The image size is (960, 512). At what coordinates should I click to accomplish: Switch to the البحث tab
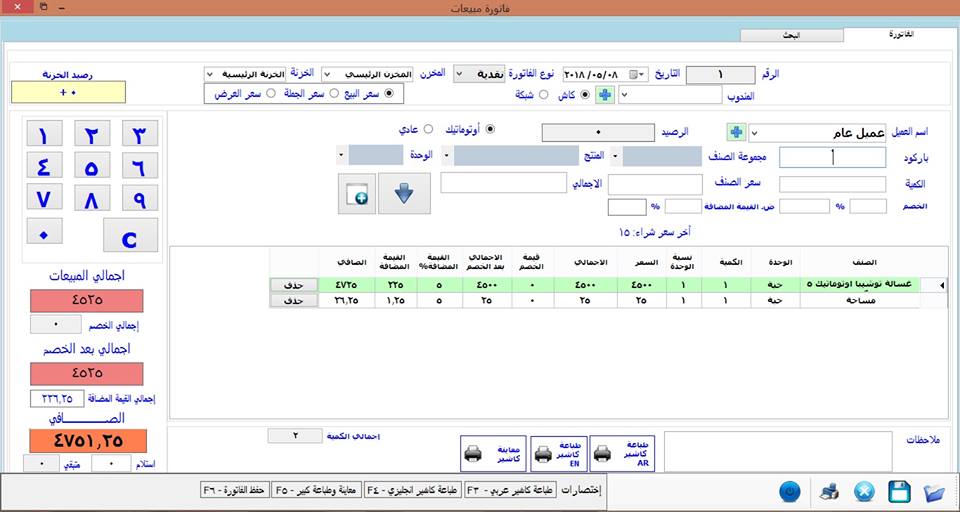[x=791, y=36]
